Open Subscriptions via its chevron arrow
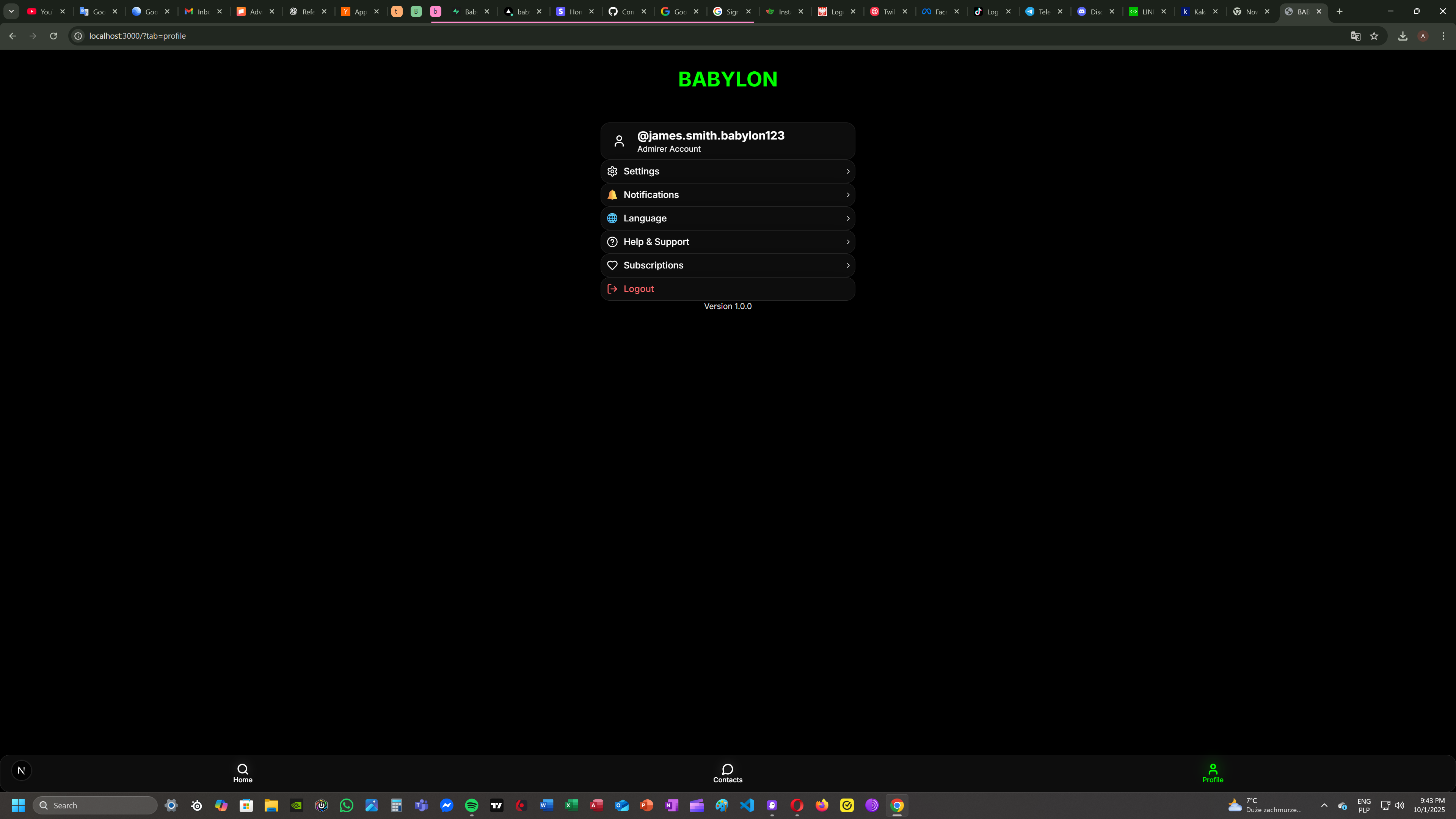This screenshot has height=819, width=1456. point(848,265)
